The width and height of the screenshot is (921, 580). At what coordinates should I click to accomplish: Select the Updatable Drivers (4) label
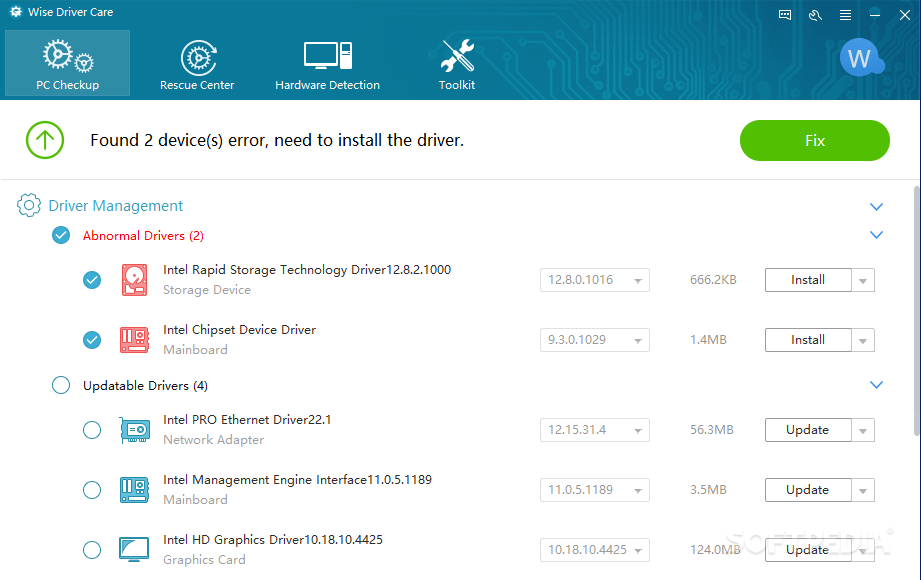pyautogui.click(x=145, y=385)
